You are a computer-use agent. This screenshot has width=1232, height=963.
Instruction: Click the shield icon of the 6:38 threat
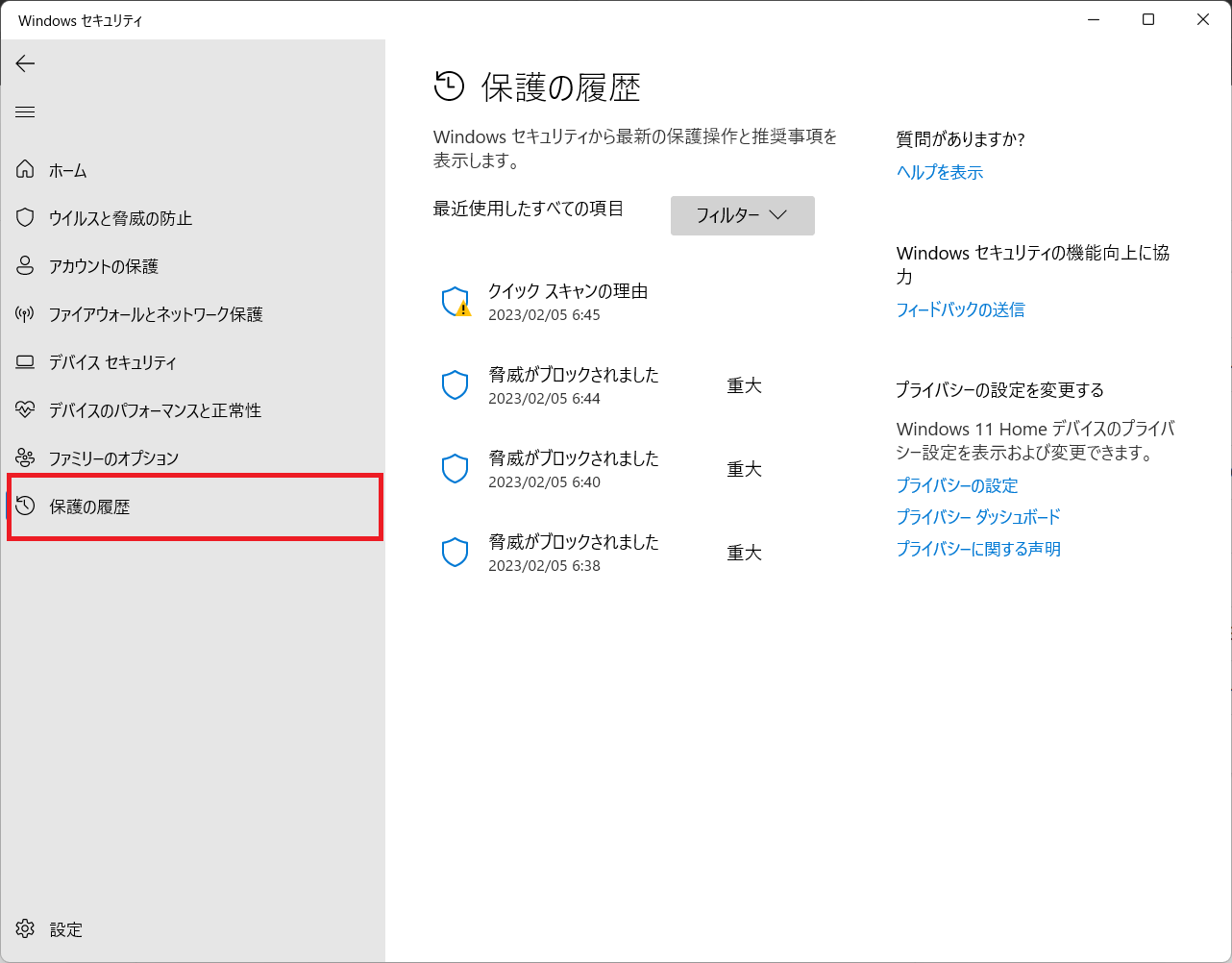[x=455, y=553]
